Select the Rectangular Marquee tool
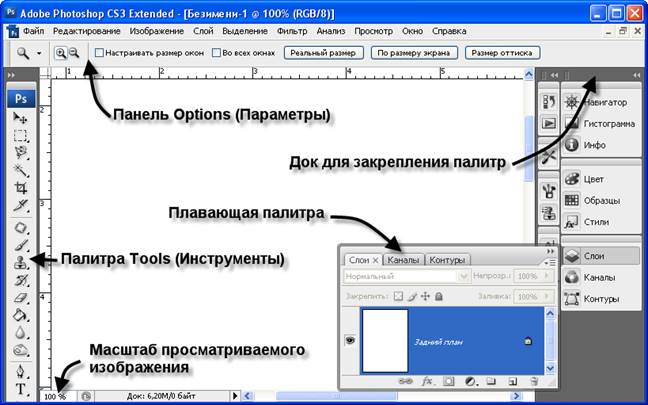The width and height of the screenshot is (648, 405). click(20, 136)
